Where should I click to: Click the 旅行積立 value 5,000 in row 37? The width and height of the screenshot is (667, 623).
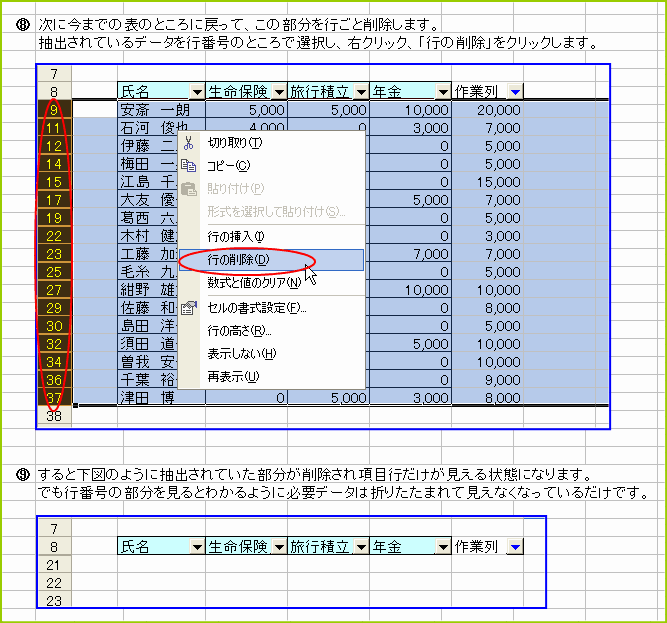click(x=328, y=398)
